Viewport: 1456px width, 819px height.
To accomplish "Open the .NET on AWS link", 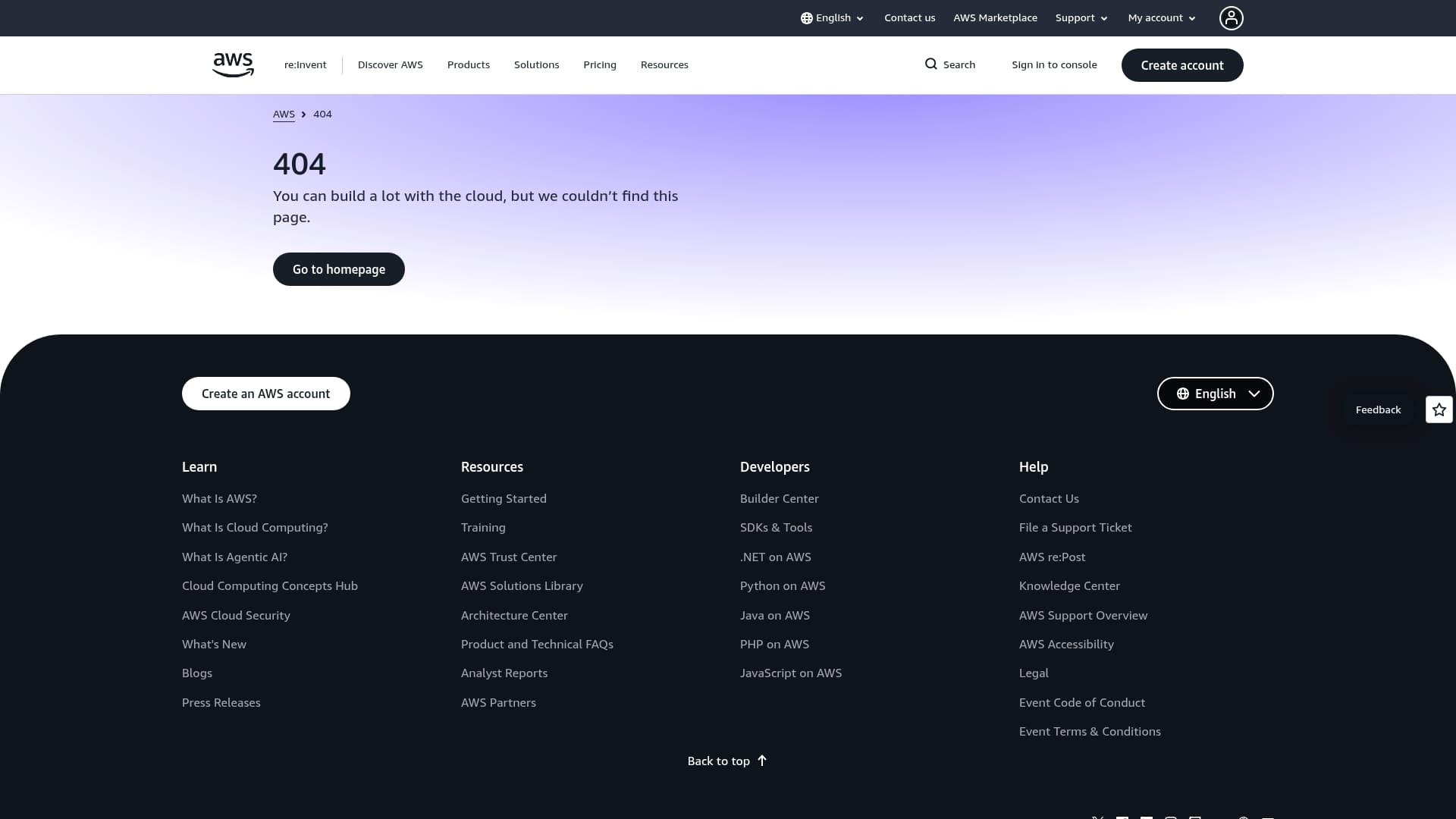I will (x=776, y=557).
